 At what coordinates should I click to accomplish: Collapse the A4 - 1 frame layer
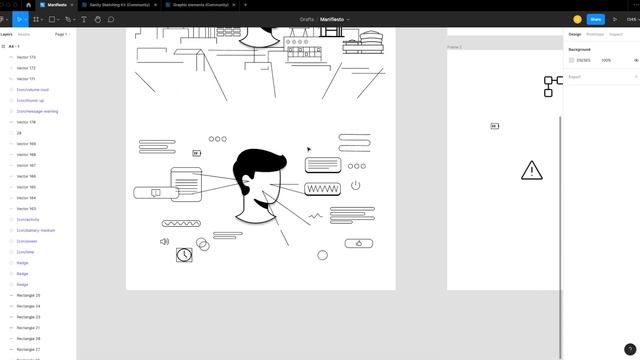point(3,47)
